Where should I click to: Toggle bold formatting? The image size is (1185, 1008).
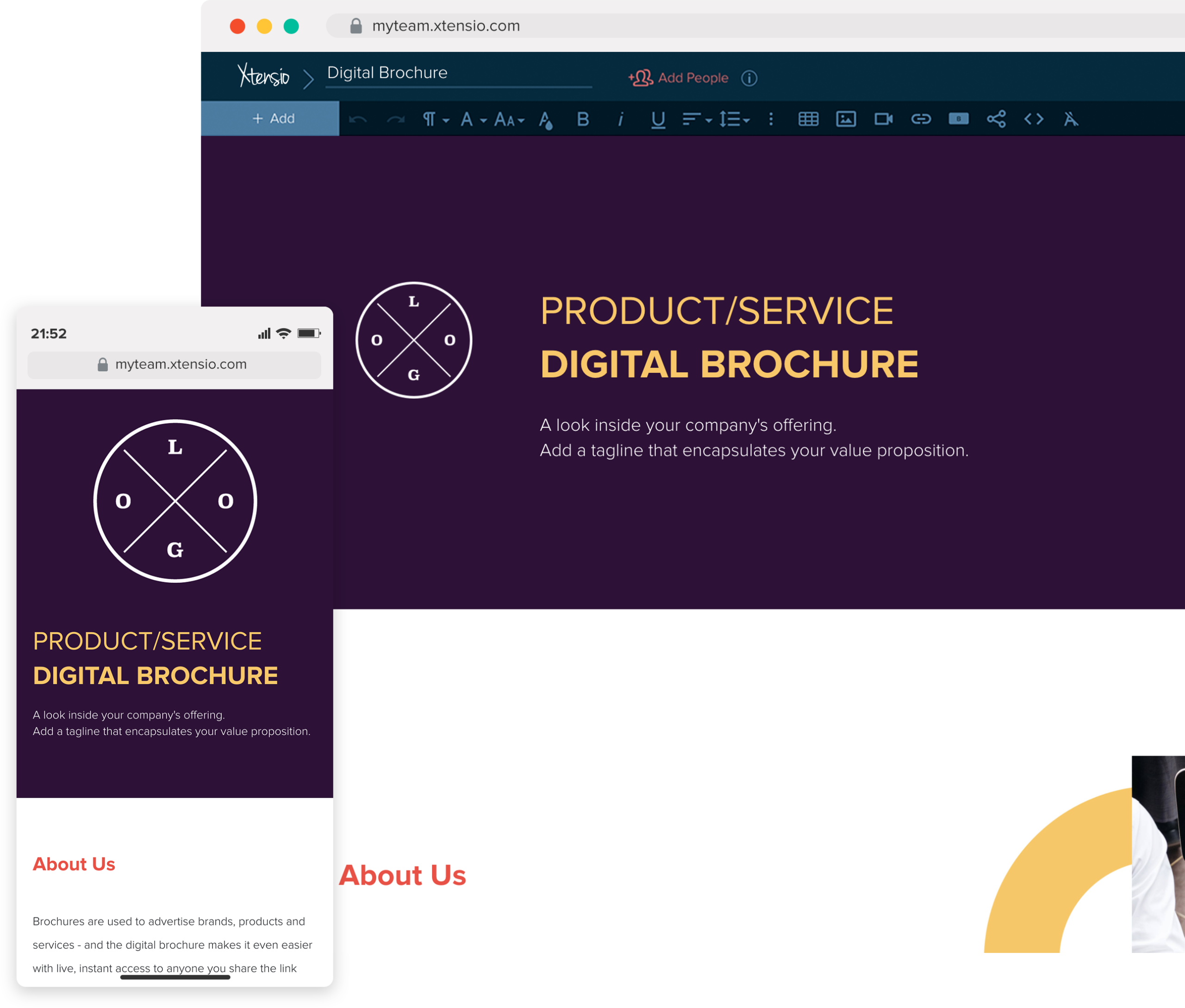coord(582,119)
